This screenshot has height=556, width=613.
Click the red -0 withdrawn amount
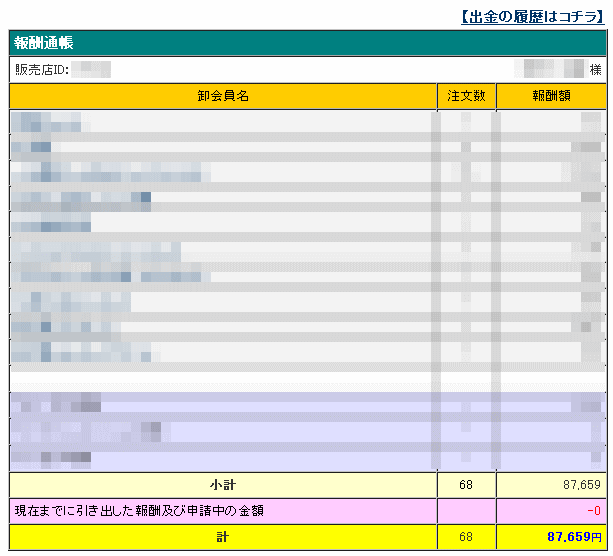point(593,511)
